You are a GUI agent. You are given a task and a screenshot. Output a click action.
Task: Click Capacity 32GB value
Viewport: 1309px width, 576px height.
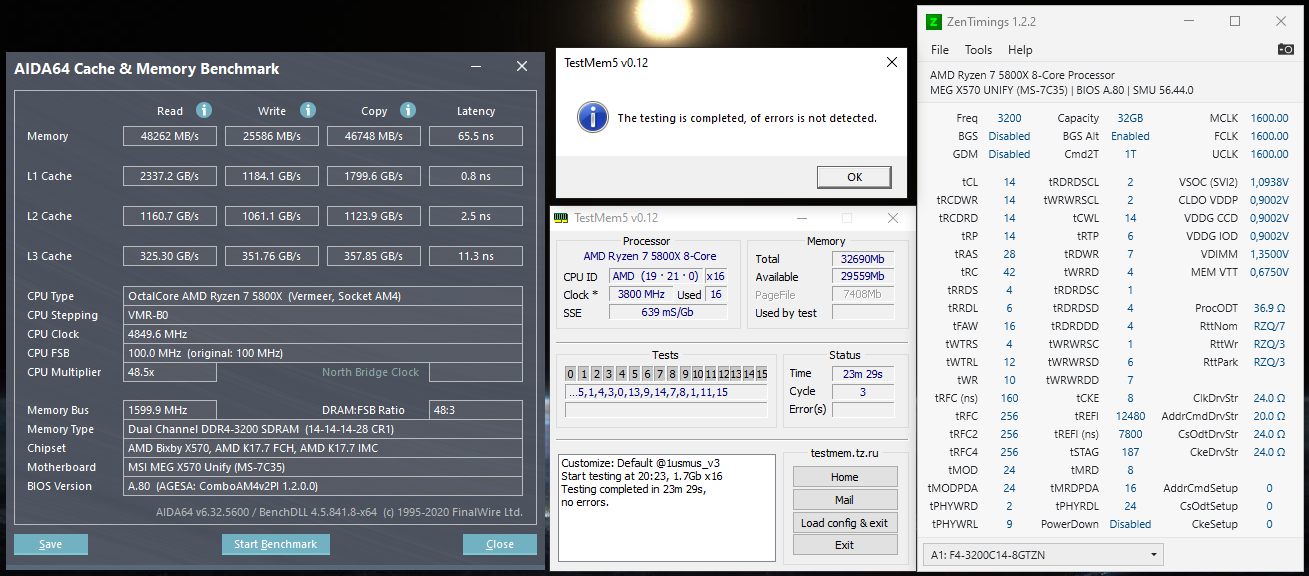tap(1130, 118)
